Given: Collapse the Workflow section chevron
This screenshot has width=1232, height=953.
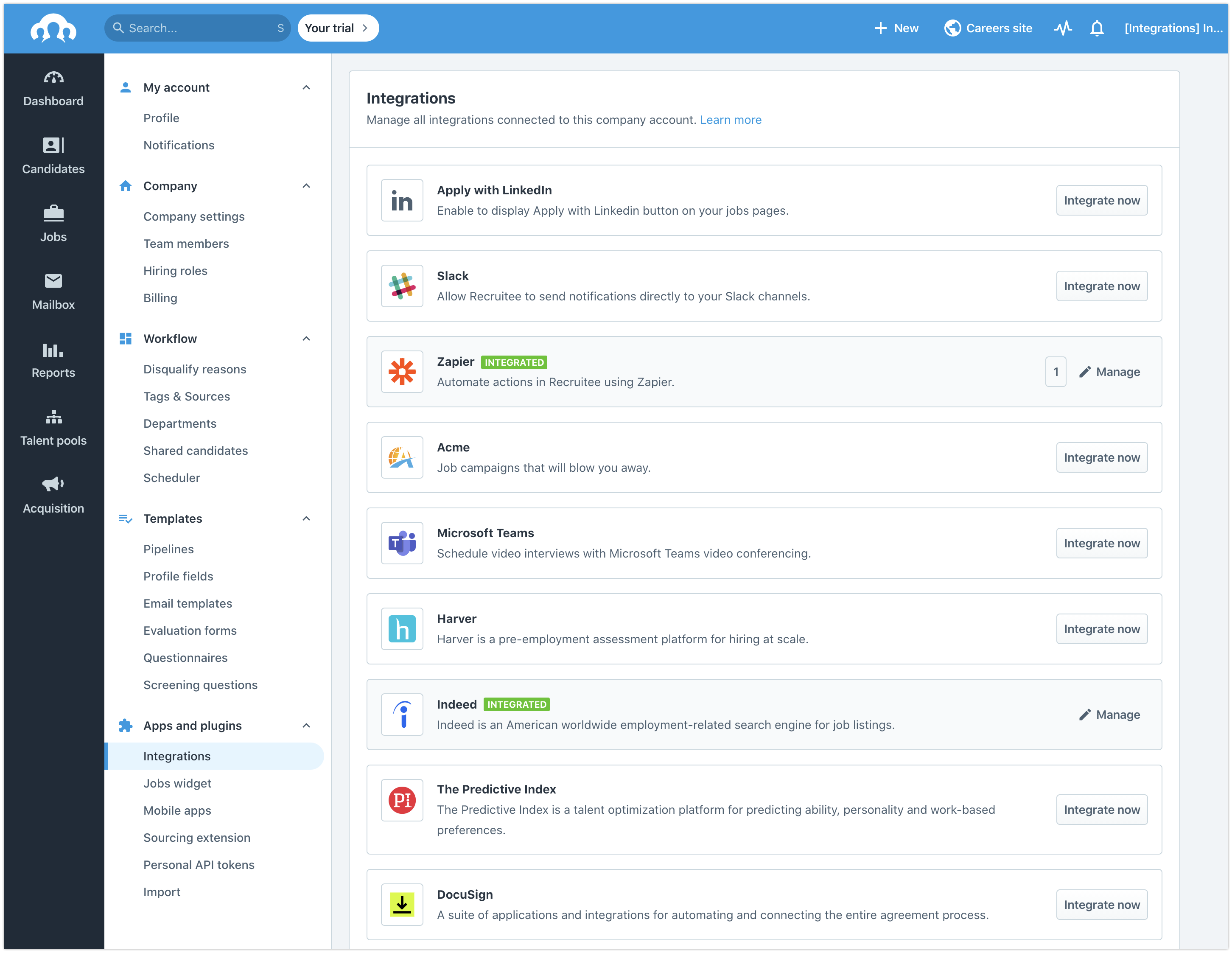Looking at the screenshot, I should point(306,339).
